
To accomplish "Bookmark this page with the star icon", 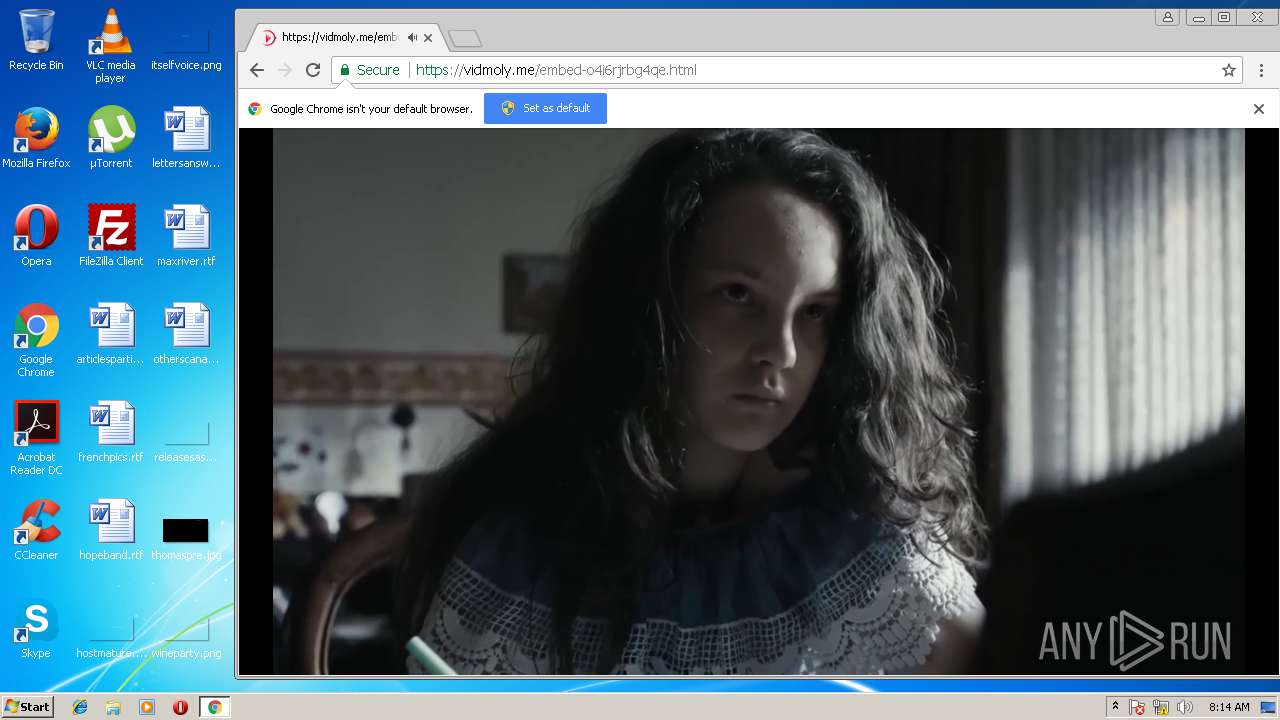I will 1229,70.
